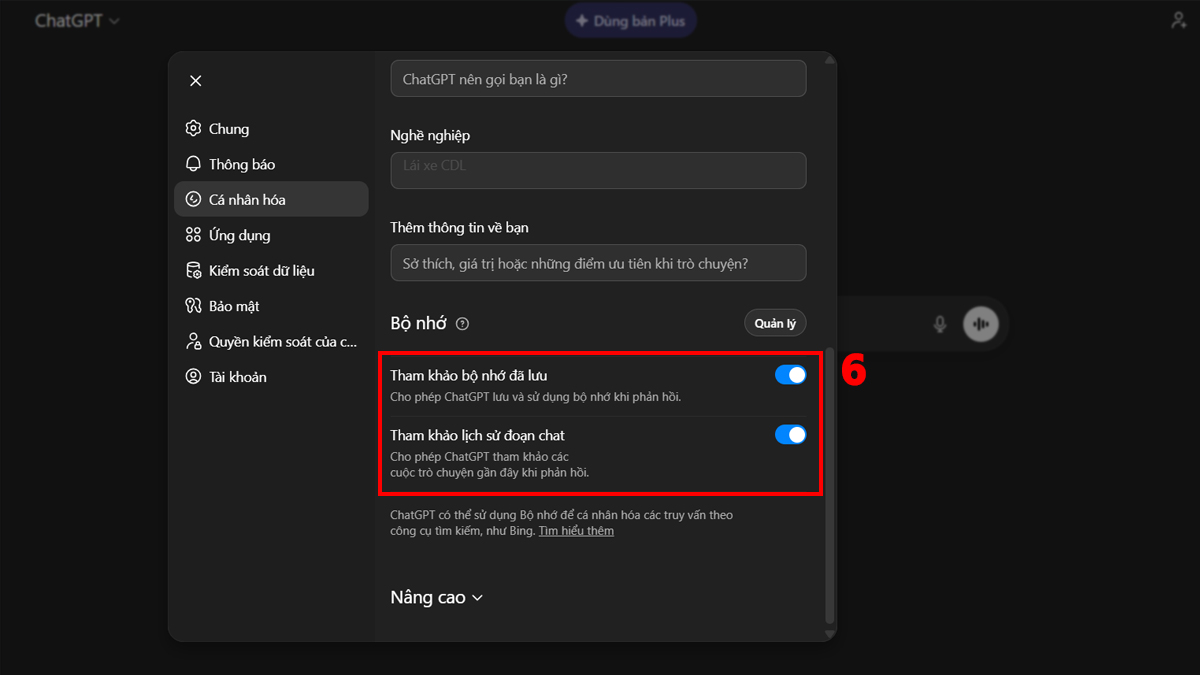Click the microphone icon in the chat bar
The image size is (1200, 675).
[x=938, y=324]
